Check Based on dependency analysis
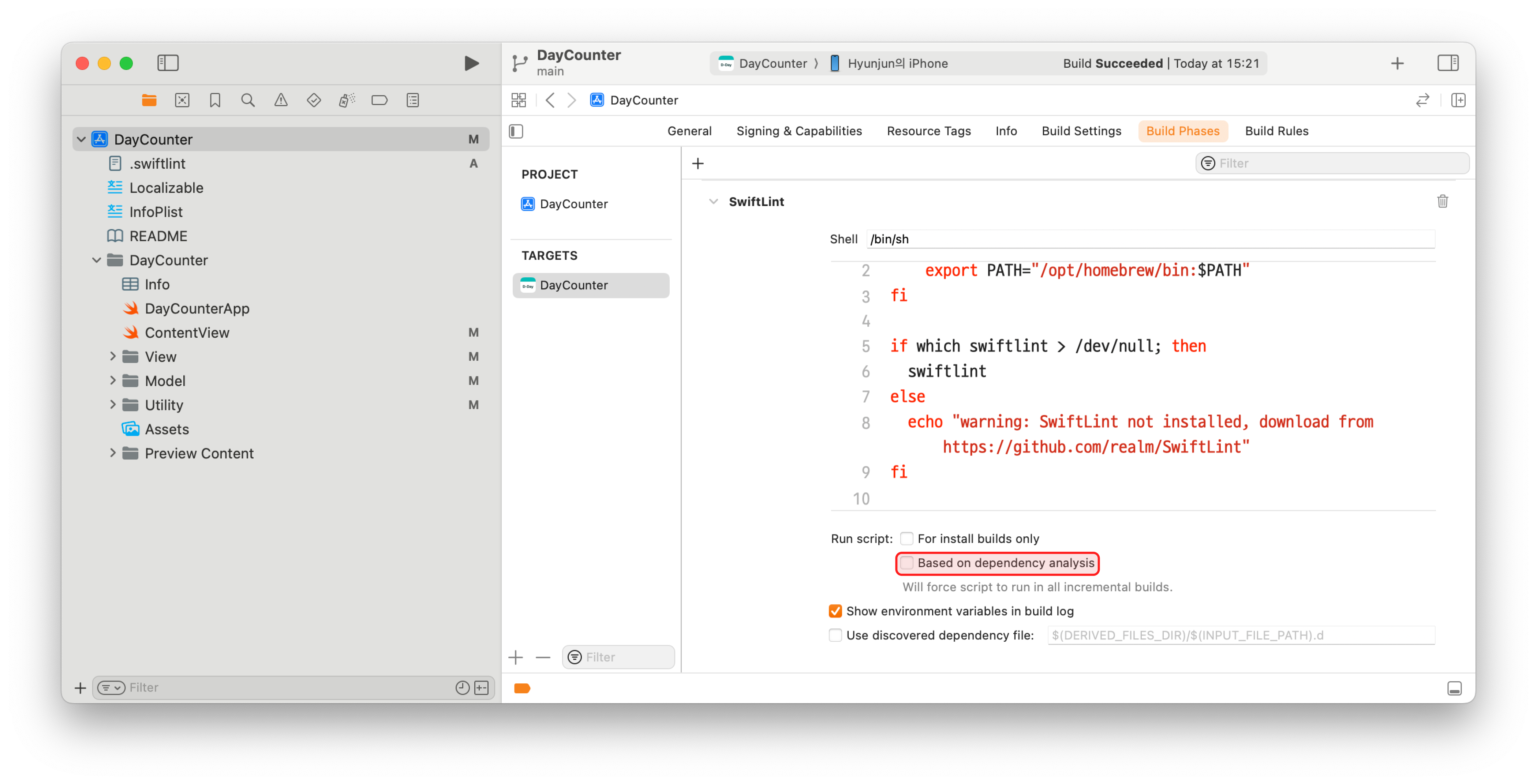Viewport: 1537px width, 784px height. (x=906, y=563)
